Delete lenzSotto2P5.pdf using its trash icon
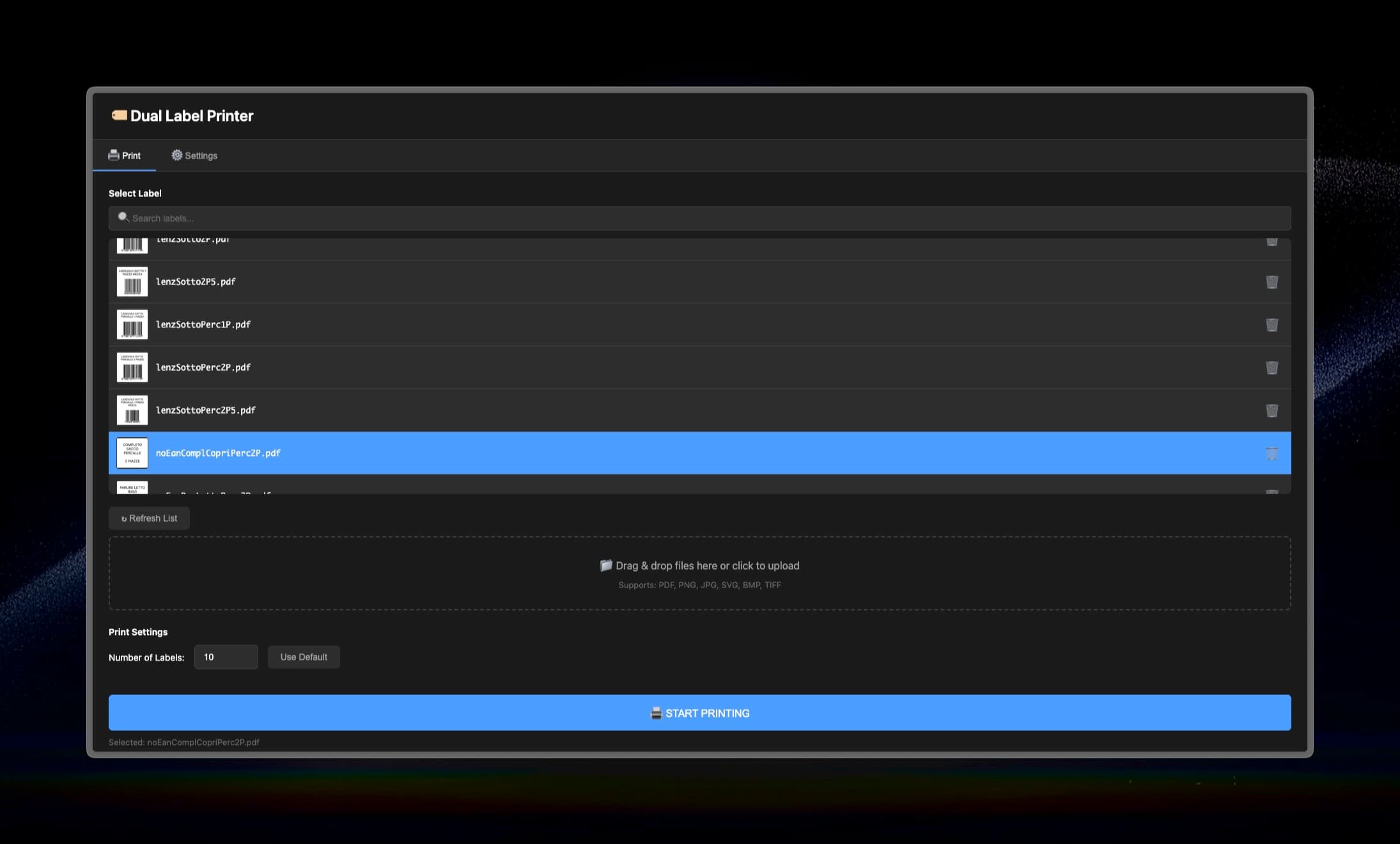 [1272, 282]
